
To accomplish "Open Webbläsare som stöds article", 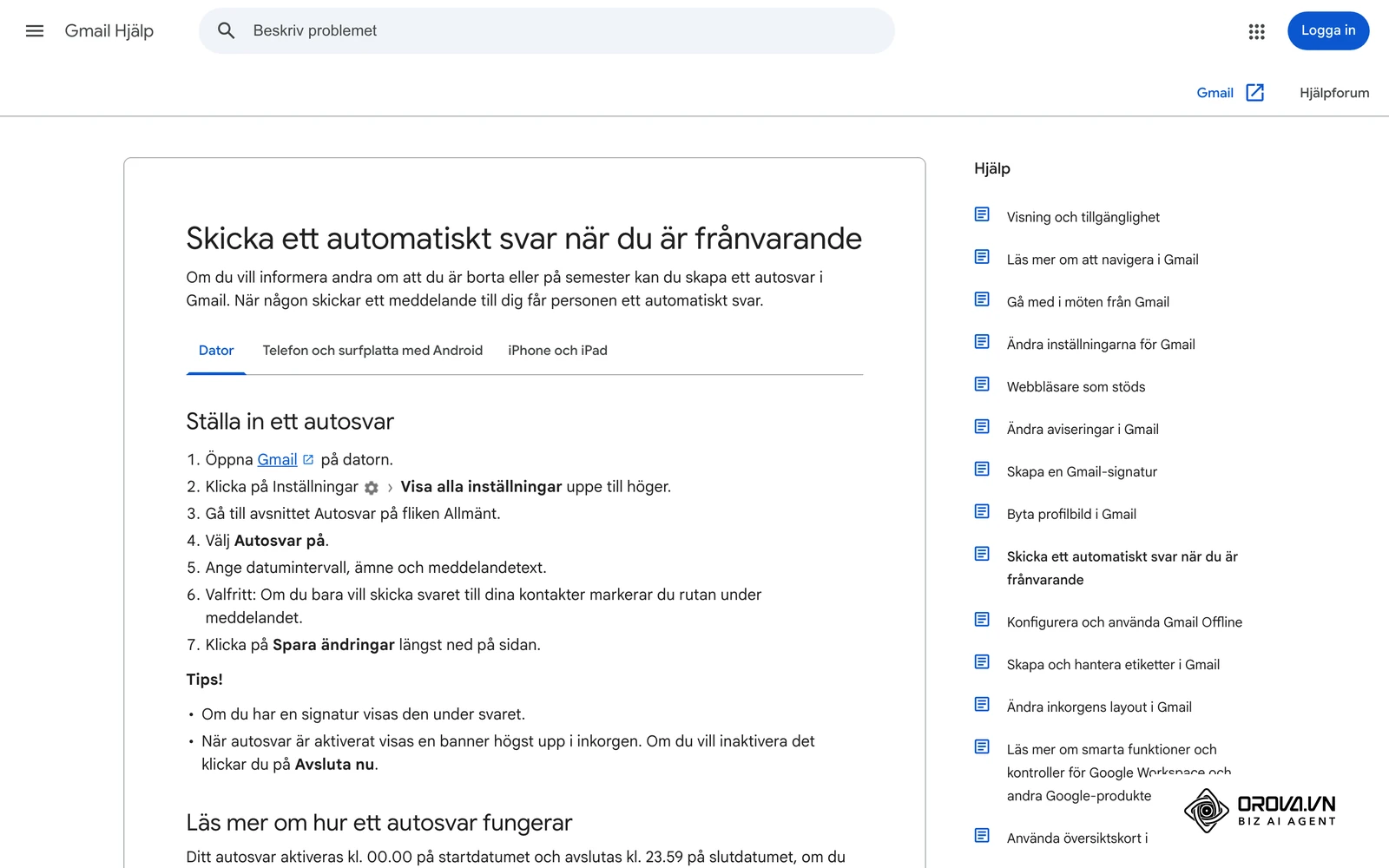I will coord(1076,387).
